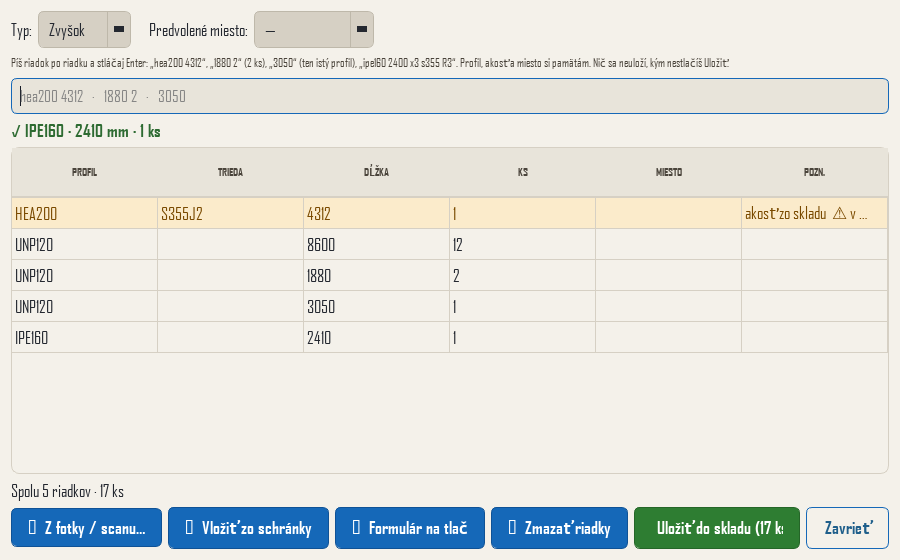Select the S355J2 grade cell
Screen dimensions: 900x560
pyautogui.click(x=230, y=214)
